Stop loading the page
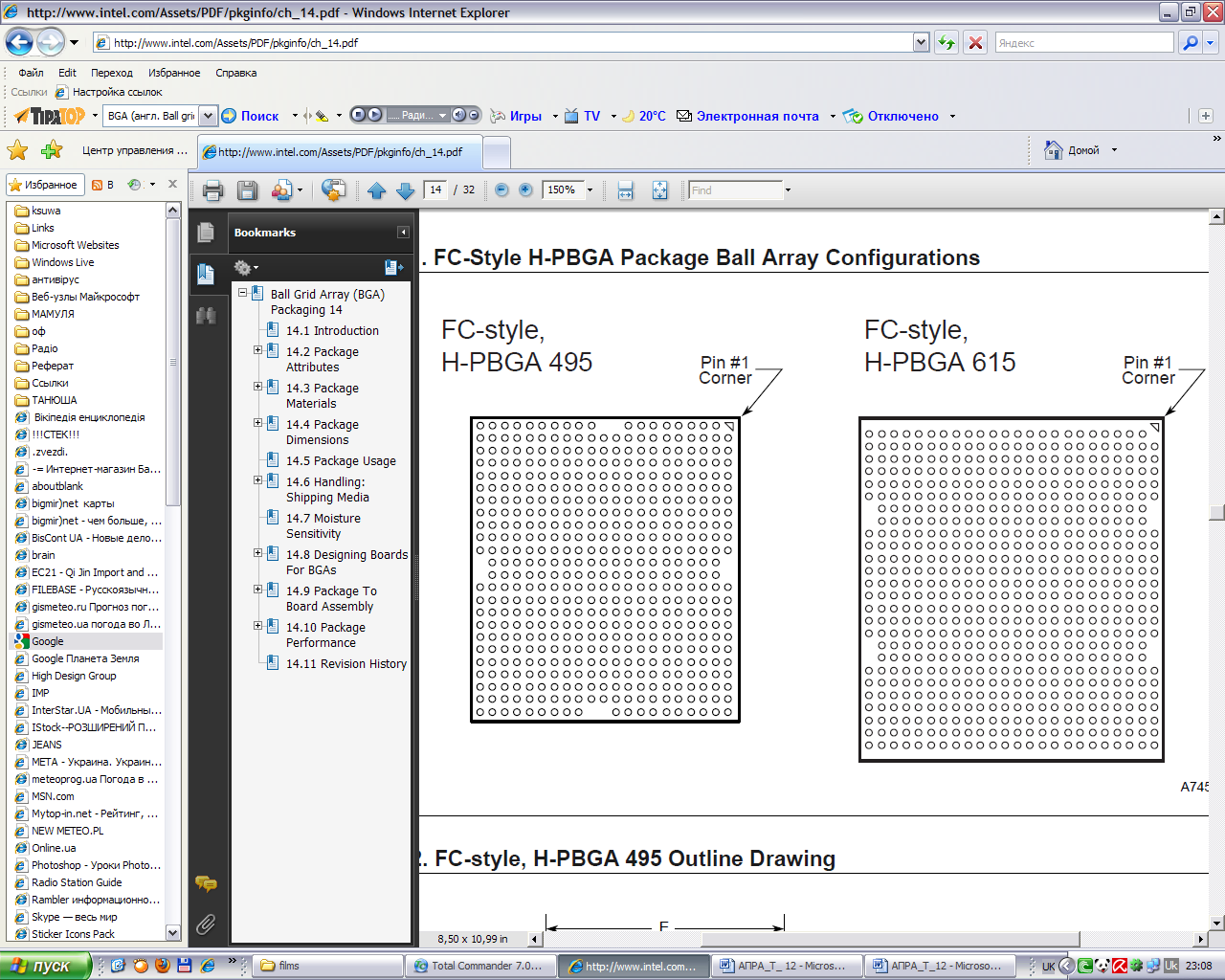 click(975, 43)
